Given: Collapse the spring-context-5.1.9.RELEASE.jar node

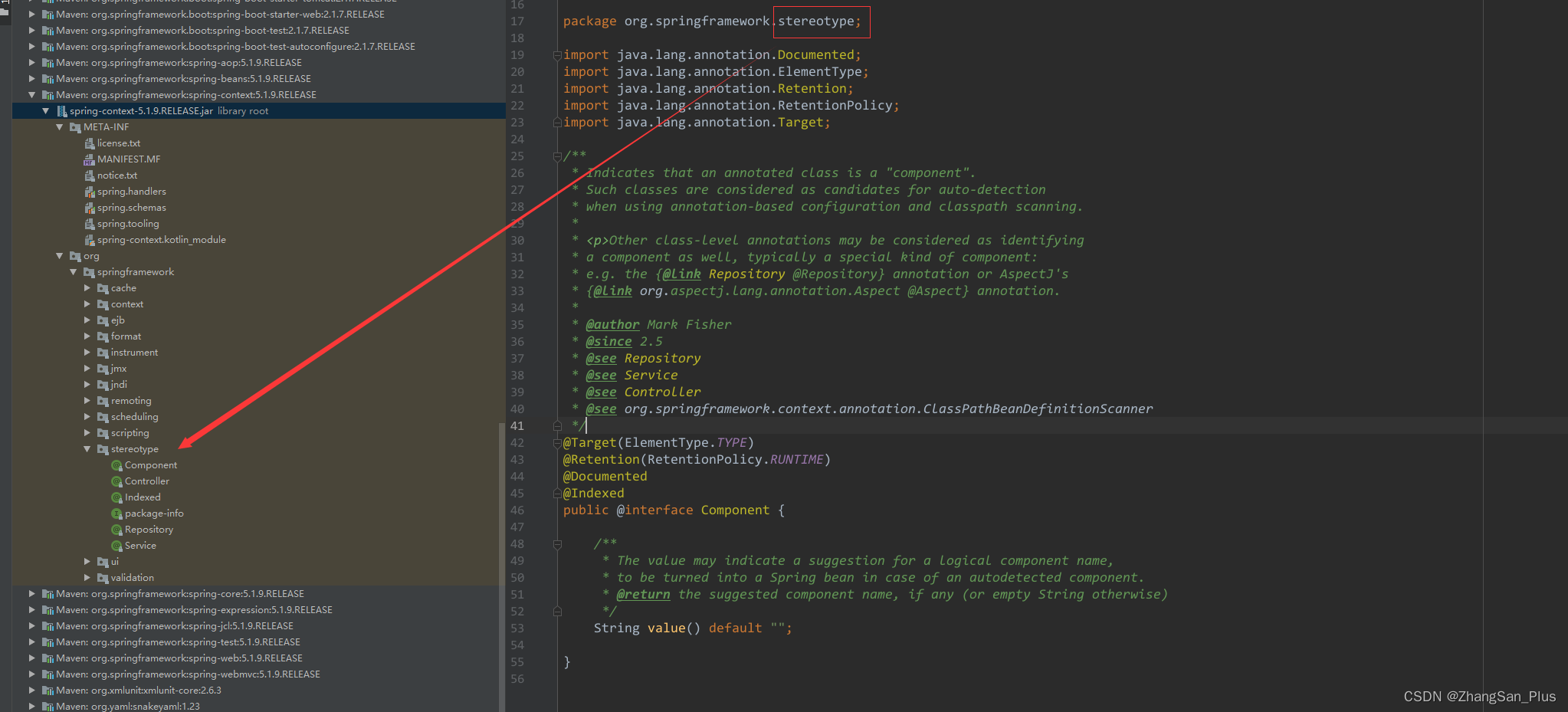Looking at the screenshot, I should point(45,111).
